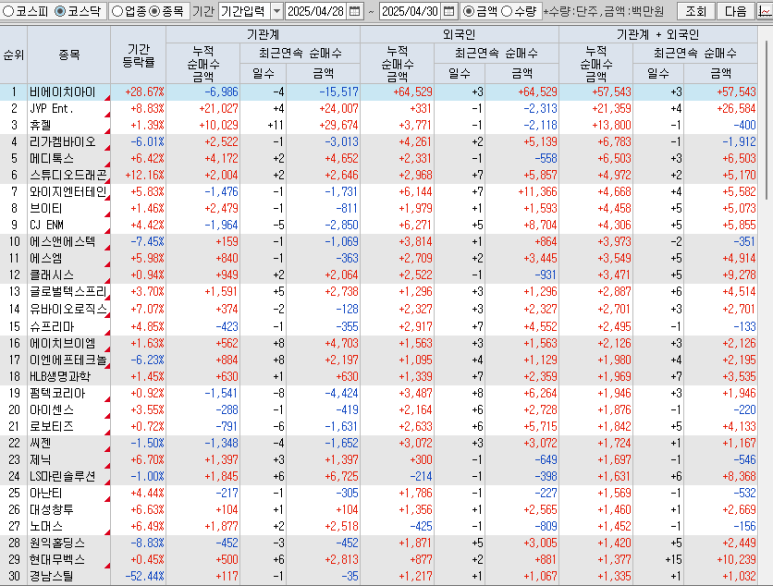Click the -52.44% change rate cell
This screenshot has height=586, width=773.
click(139, 576)
